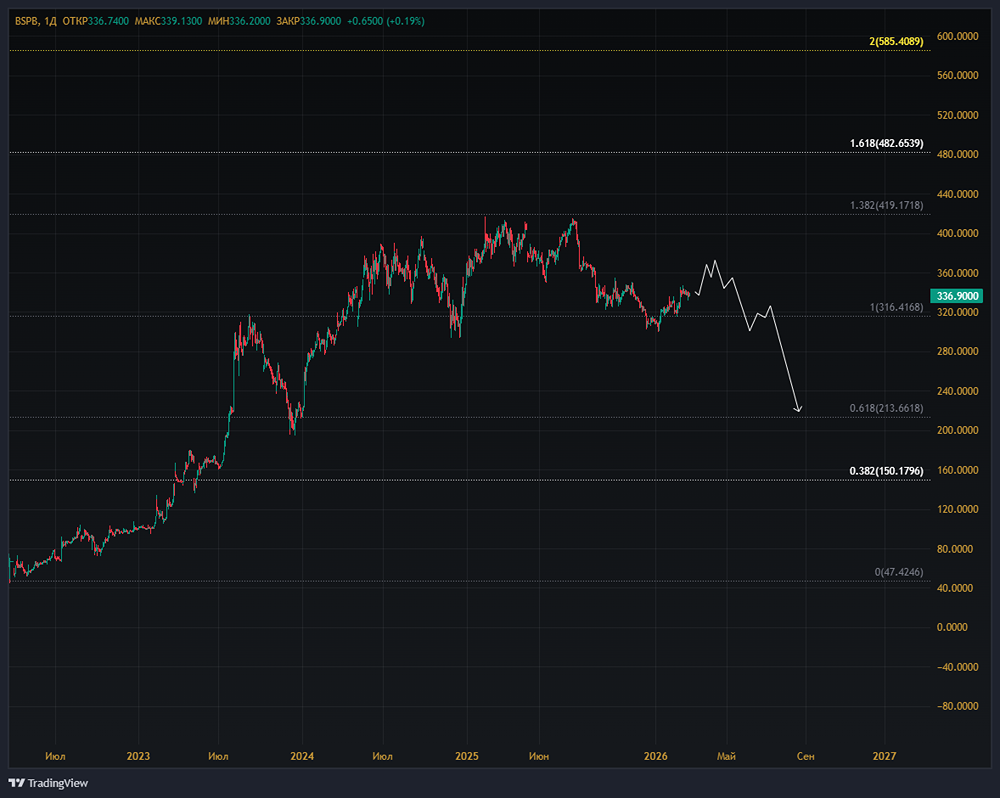Select the 0(47.4246) Fibonacci level label
The width and height of the screenshot is (1000, 798).
899,572
